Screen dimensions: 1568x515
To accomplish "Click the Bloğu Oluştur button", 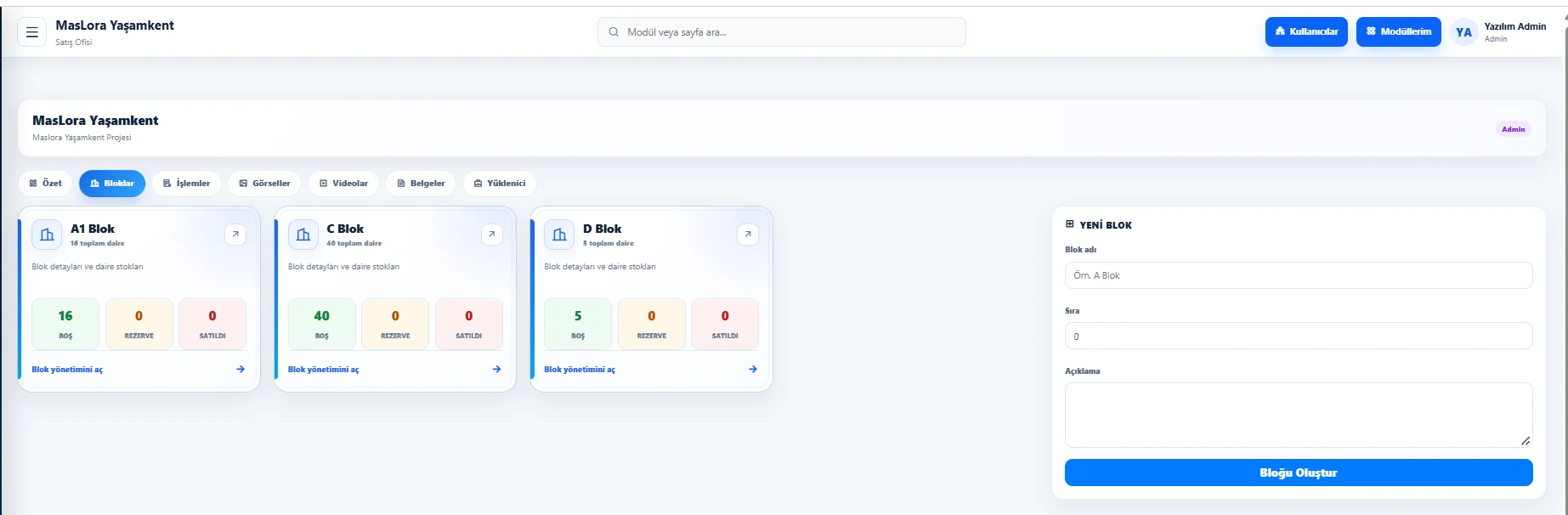I will pyautogui.click(x=1299, y=473).
